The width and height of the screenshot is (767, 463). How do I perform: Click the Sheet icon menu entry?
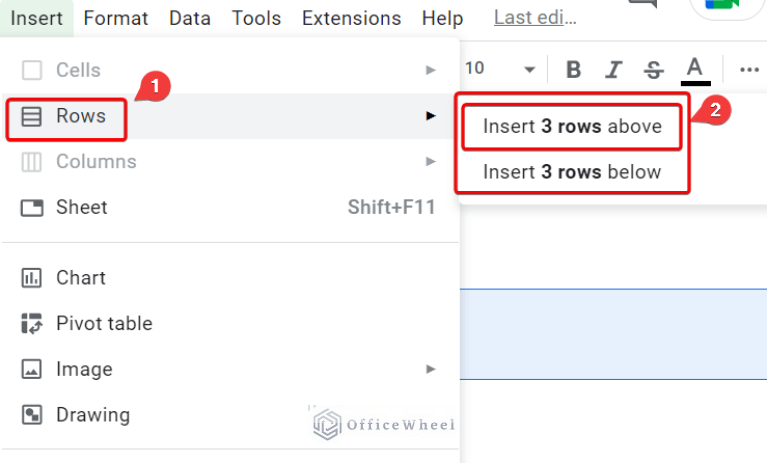pyautogui.click(x=32, y=207)
